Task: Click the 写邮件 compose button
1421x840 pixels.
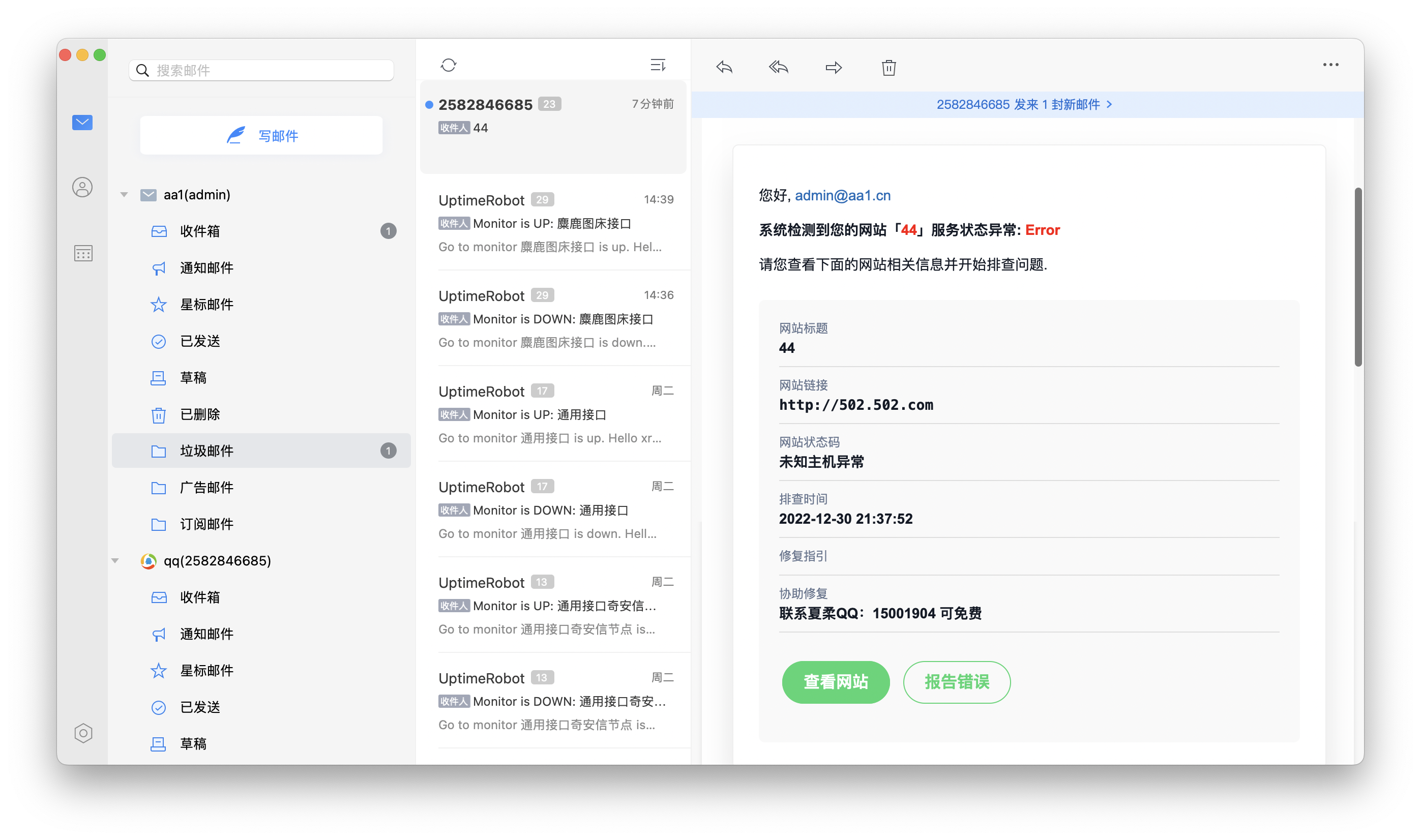Action: 261,135
